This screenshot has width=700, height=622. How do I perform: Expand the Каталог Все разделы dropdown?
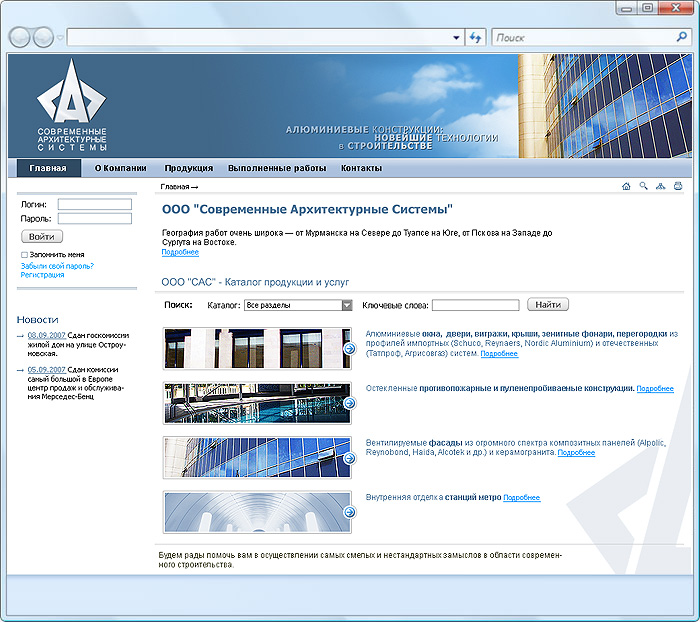coord(298,305)
